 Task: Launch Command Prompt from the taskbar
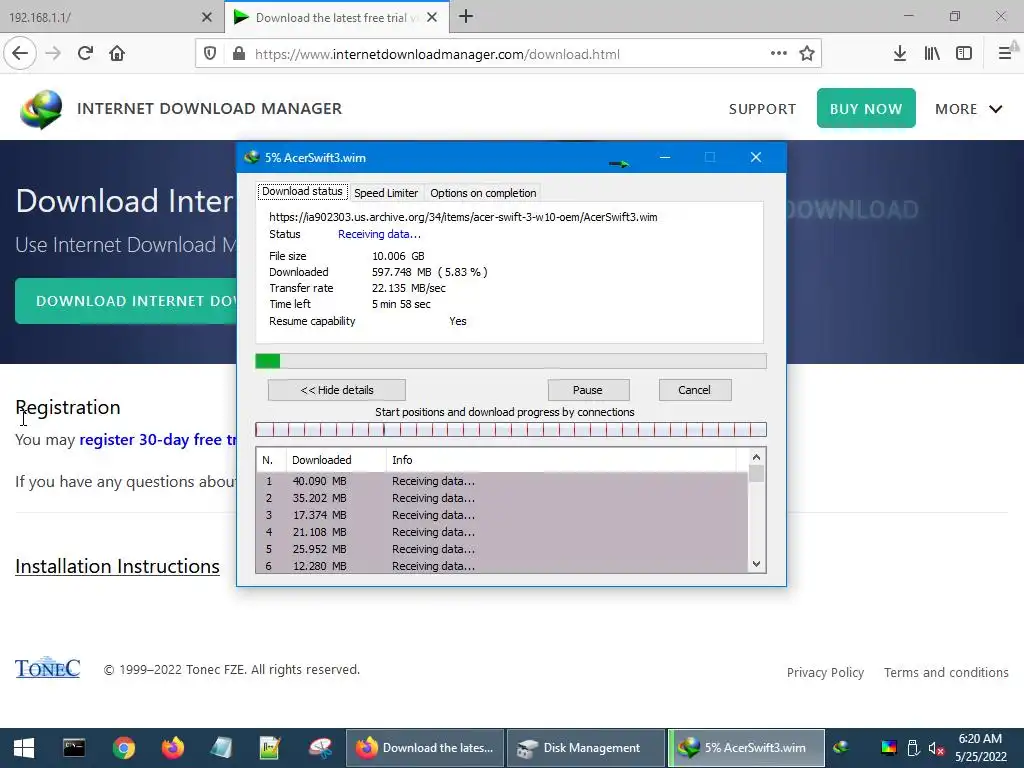click(x=74, y=748)
